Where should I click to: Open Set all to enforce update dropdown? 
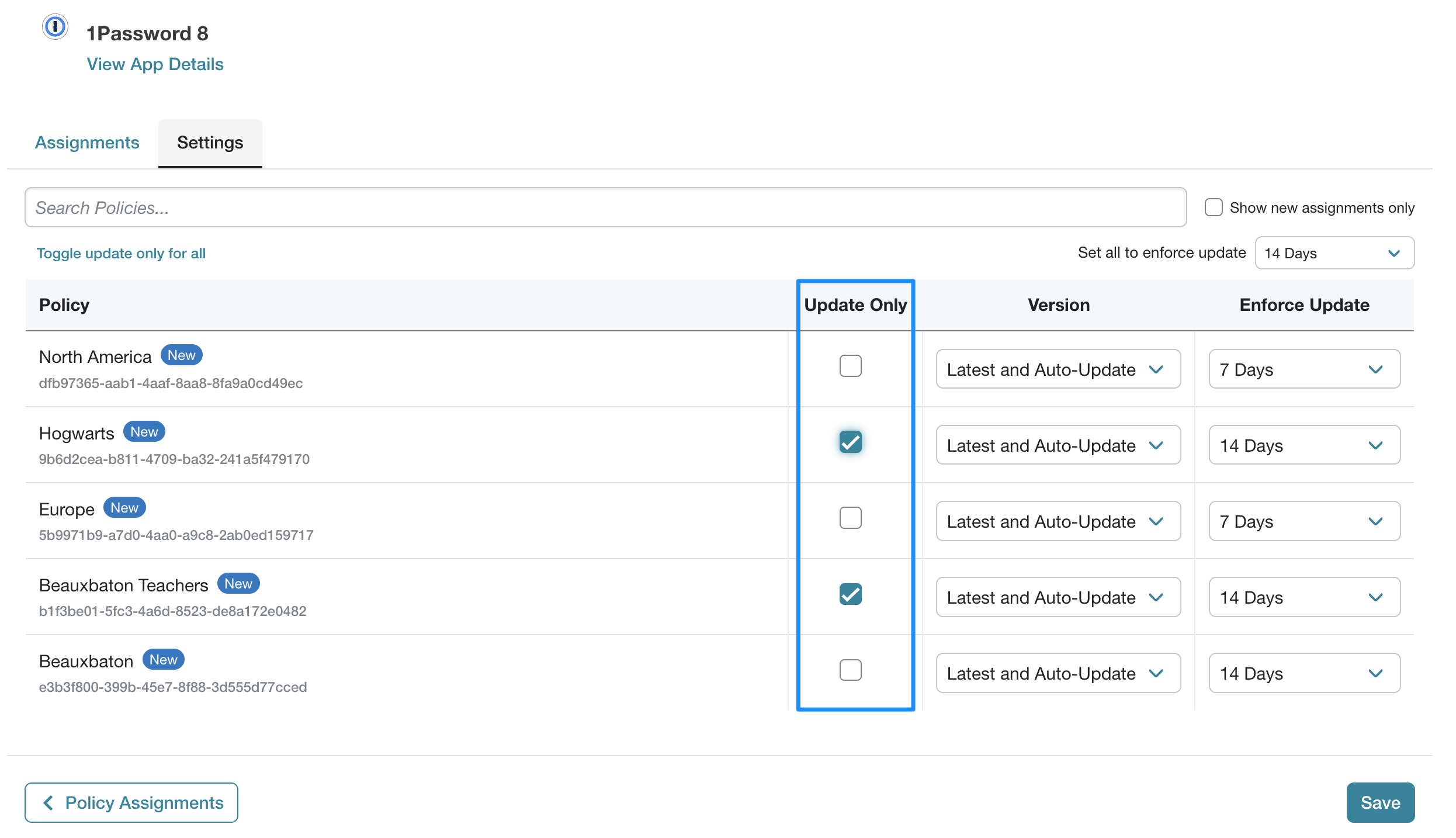coord(1334,253)
